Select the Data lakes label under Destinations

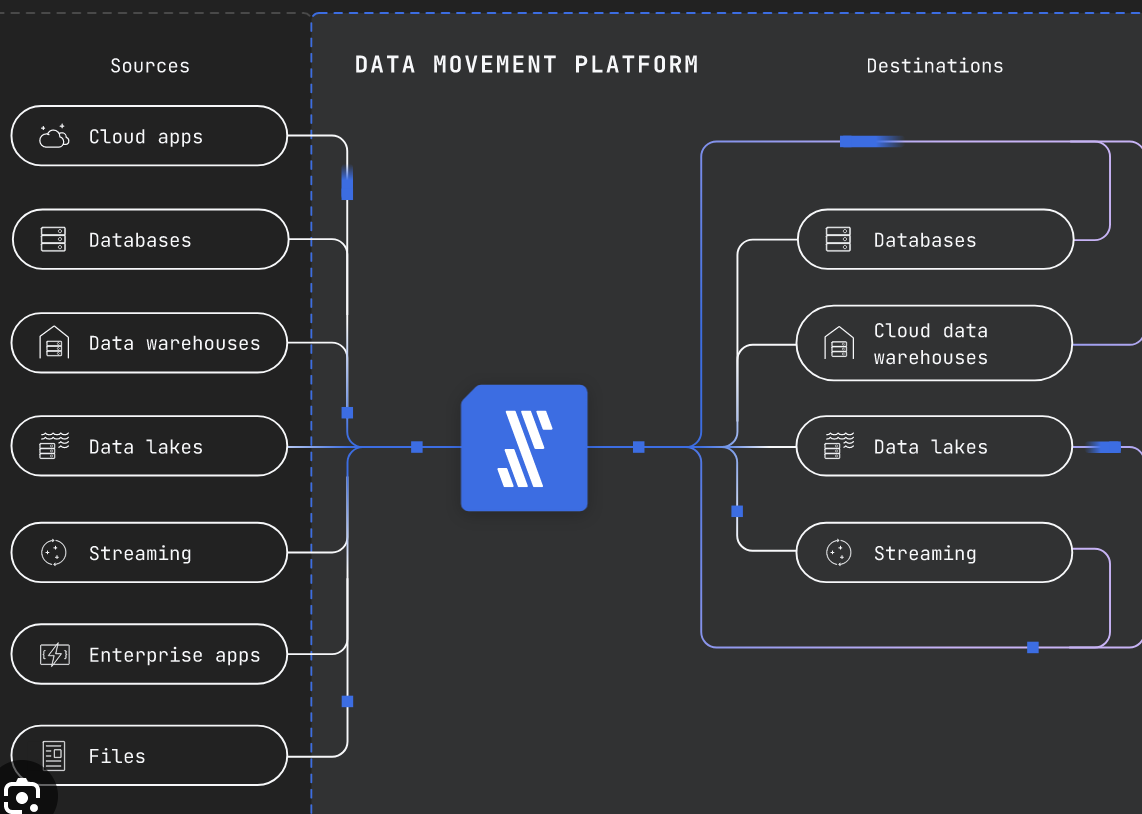click(x=931, y=447)
